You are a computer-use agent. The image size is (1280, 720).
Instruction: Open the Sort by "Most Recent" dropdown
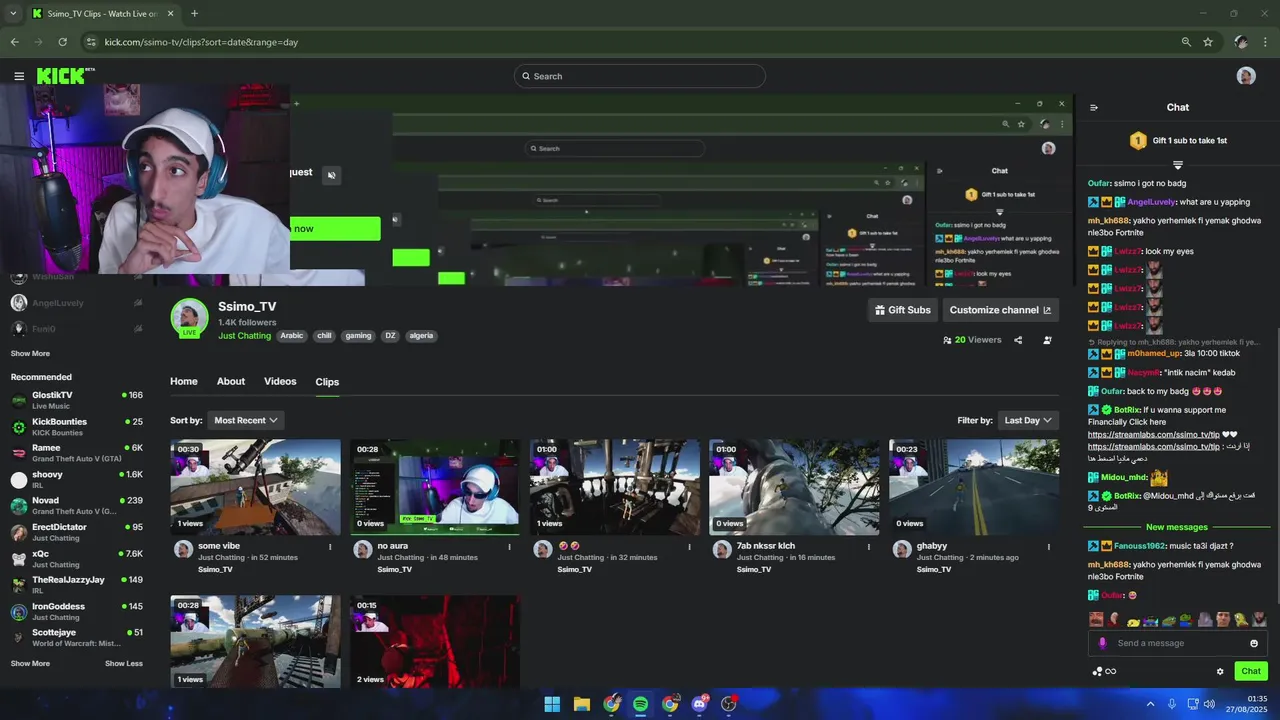(x=246, y=420)
